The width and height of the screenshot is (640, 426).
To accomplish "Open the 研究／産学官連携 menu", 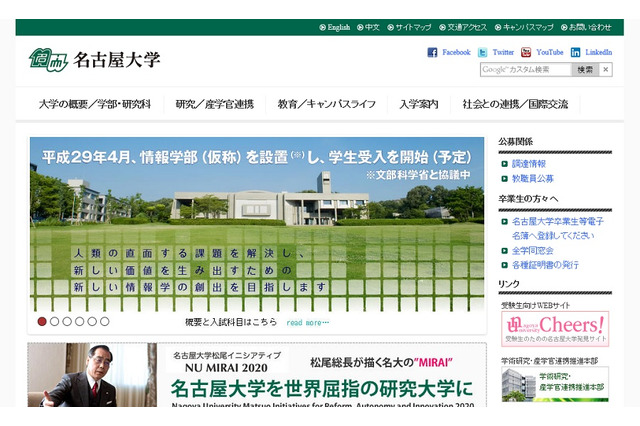I will tap(215, 104).
